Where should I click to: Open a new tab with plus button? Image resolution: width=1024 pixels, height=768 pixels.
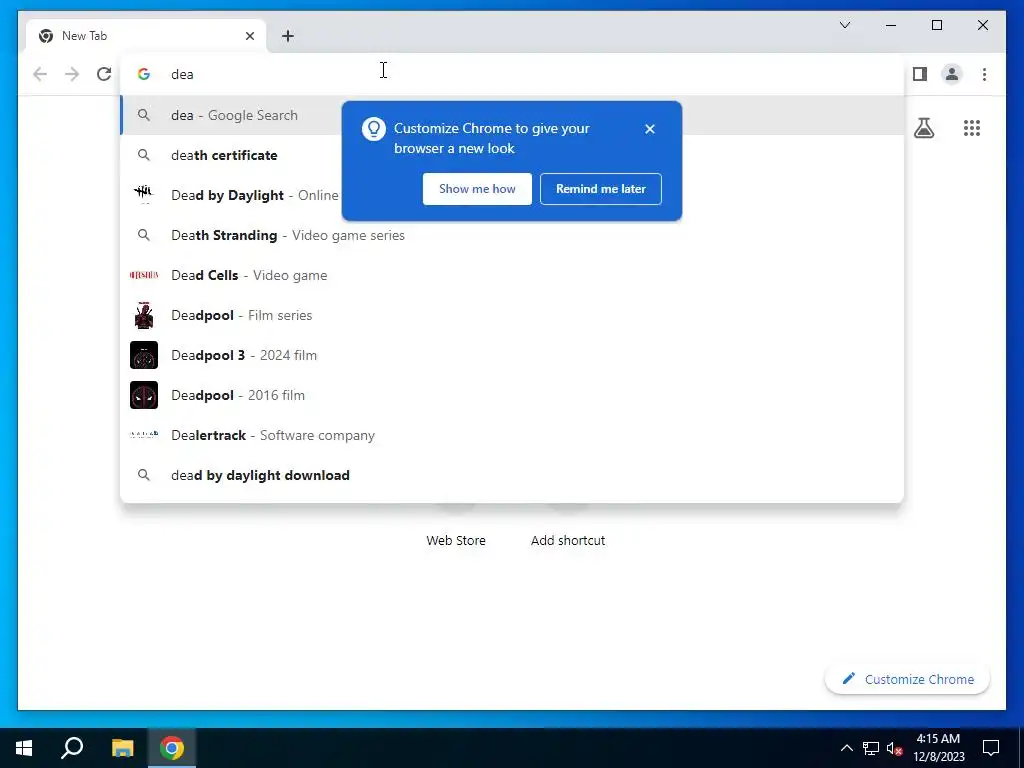click(287, 36)
